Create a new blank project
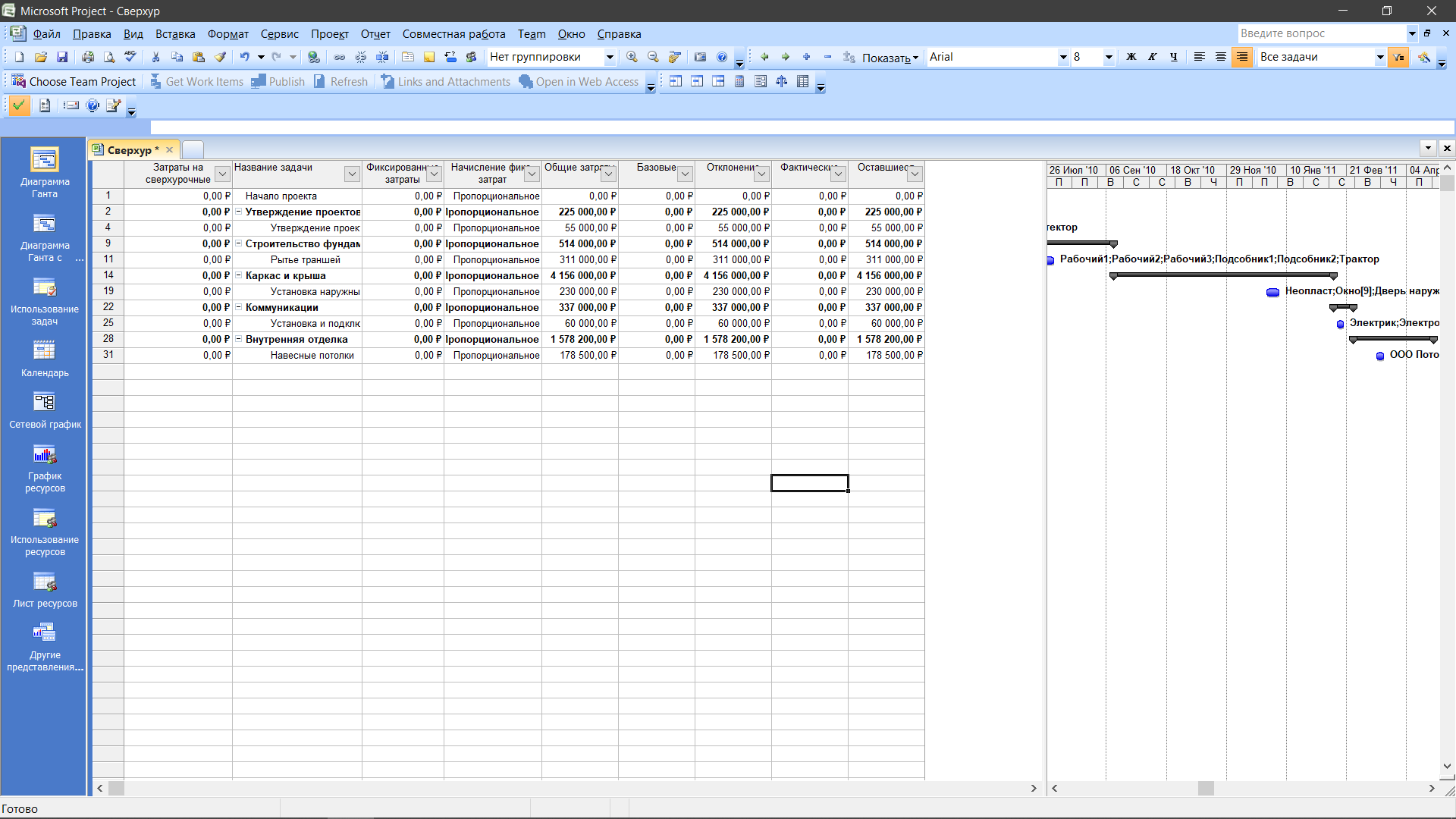Screen dimensions: 1456x819 click(20, 57)
